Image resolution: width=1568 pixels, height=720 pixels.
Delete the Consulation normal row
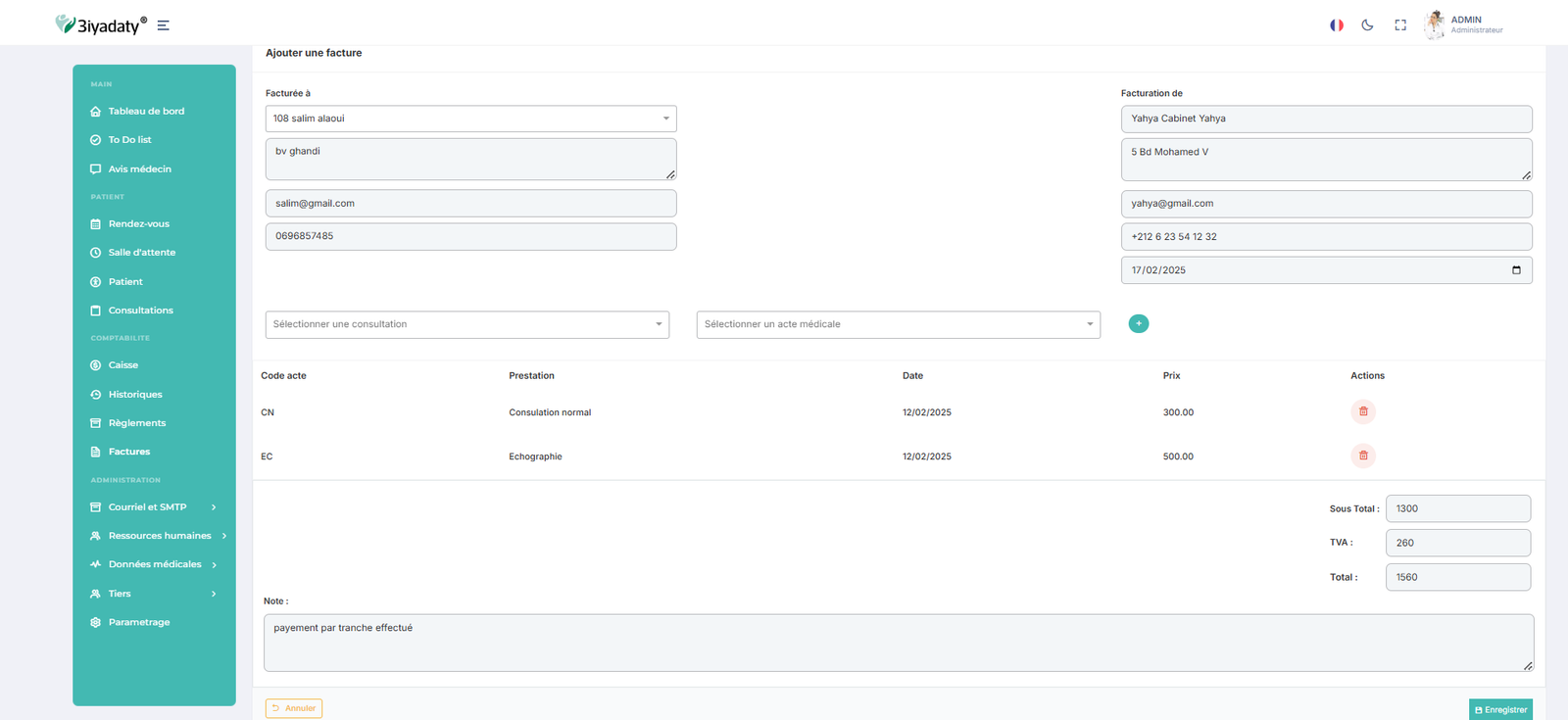click(1362, 411)
